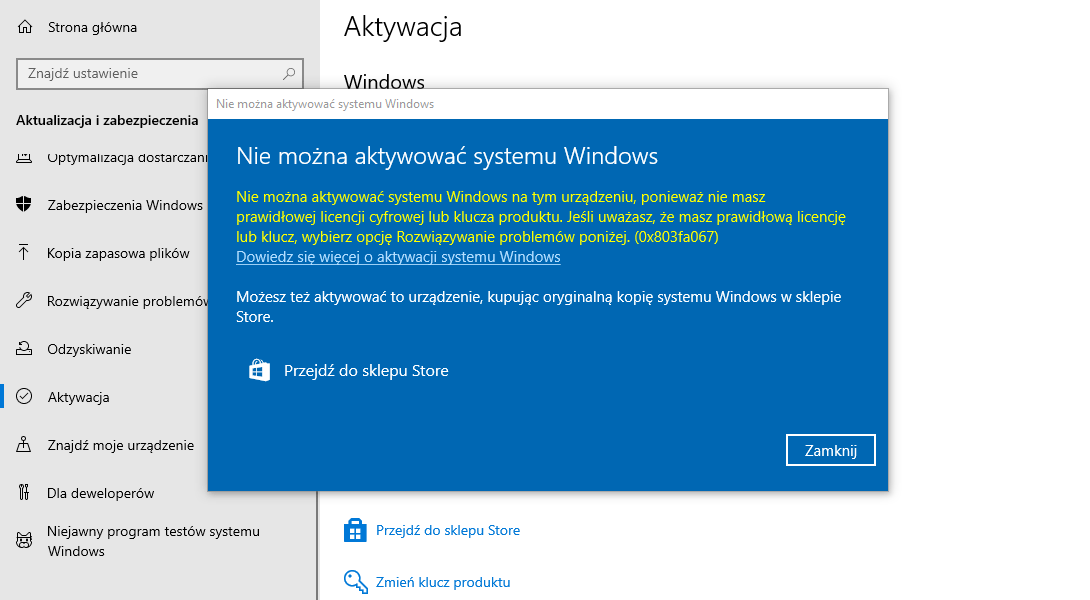Click Przejdź do sklepu Store below the dialog

click(x=448, y=530)
